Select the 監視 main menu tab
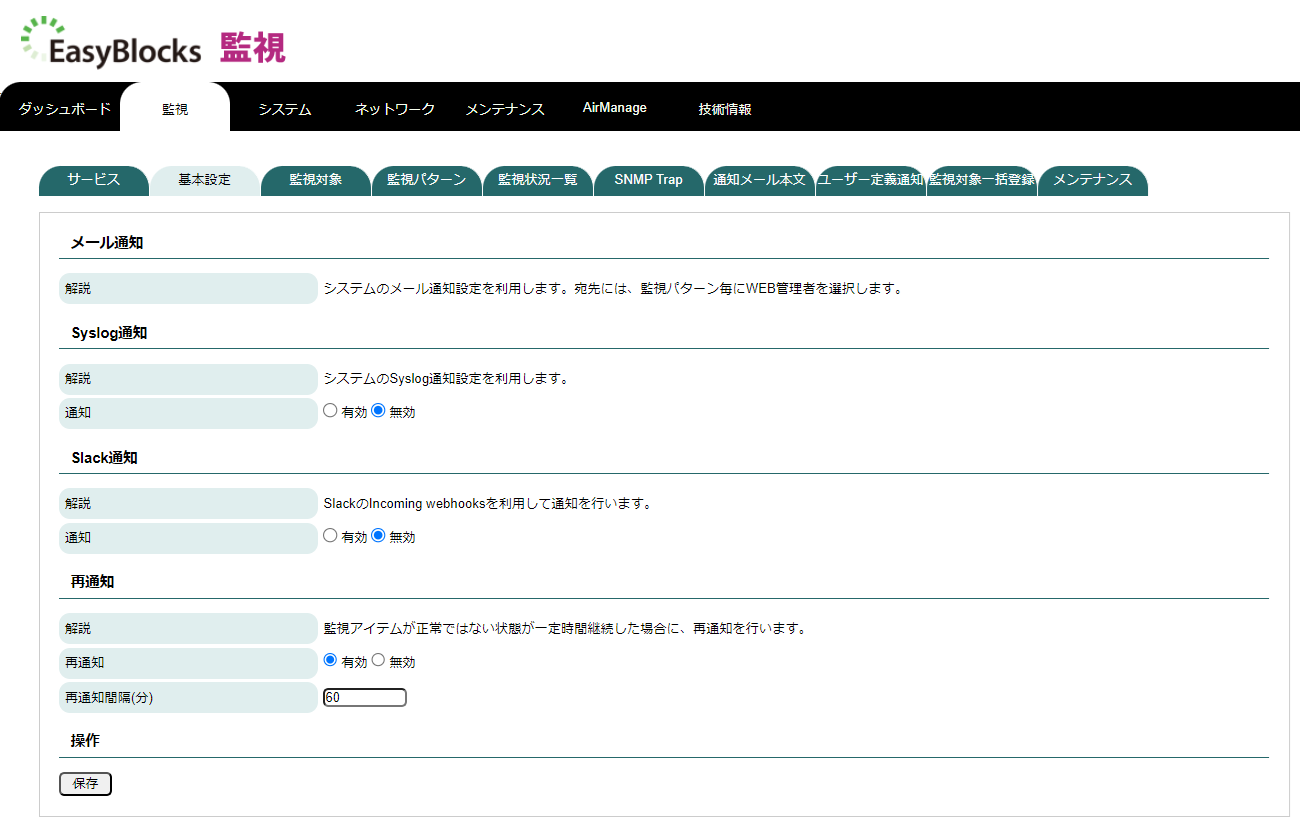The image size is (1300, 826). tap(175, 109)
